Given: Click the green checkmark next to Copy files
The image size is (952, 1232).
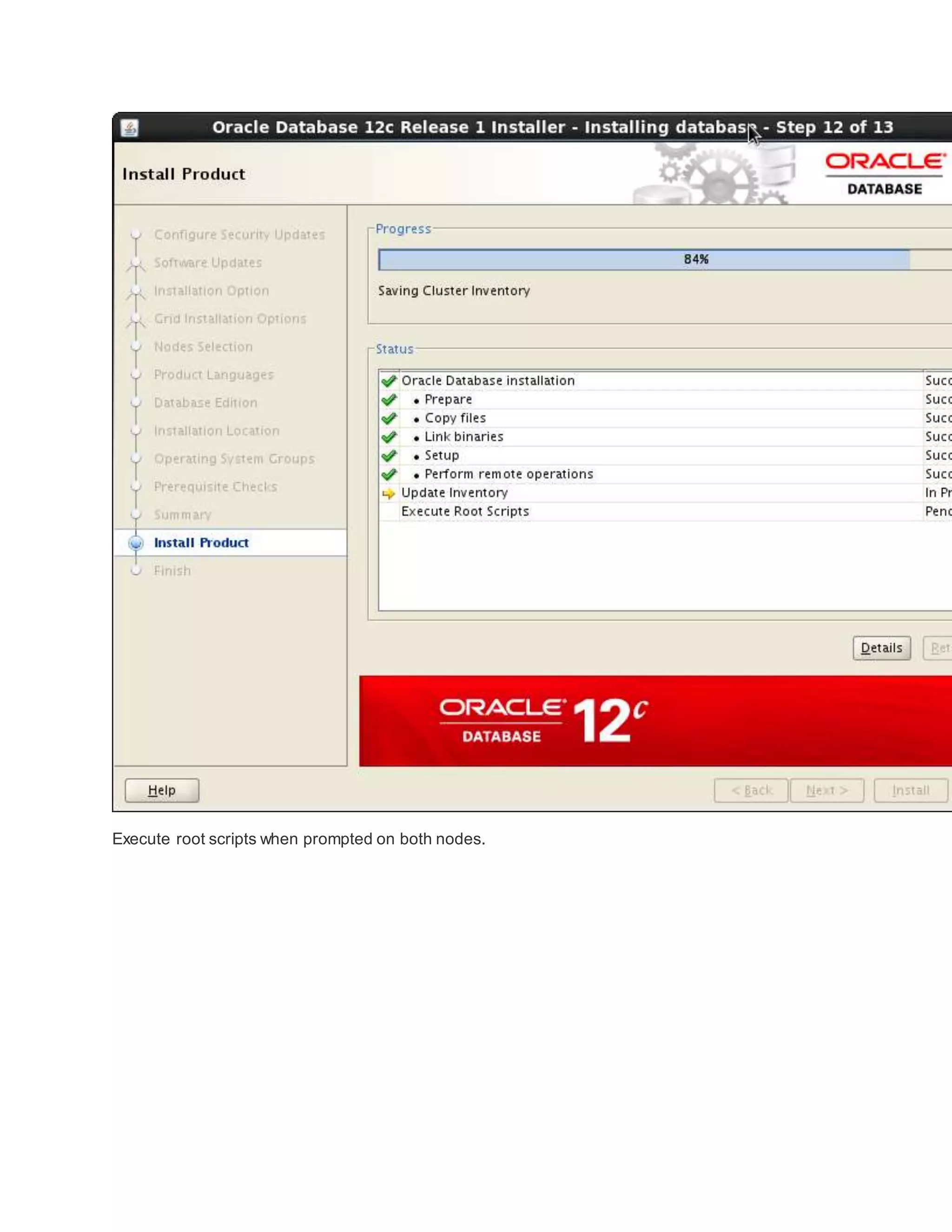Looking at the screenshot, I should (x=389, y=418).
